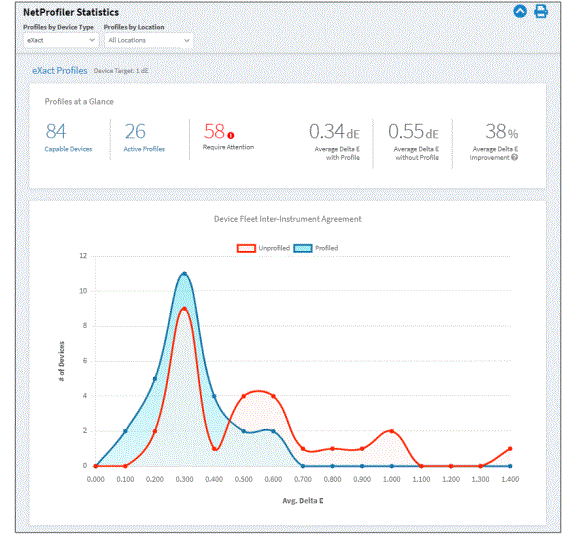Click the 0.55 dE without Profile value

pos(413,132)
